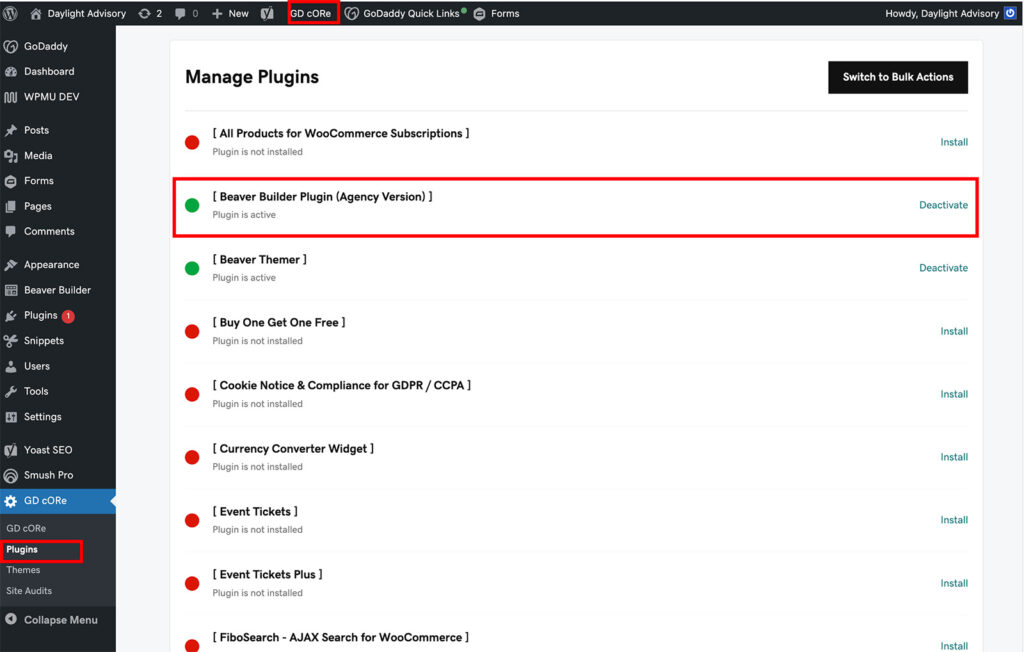Viewport: 1024px width, 652px height.
Task: Select GD cORe in the top admin bar
Action: tap(313, 13)
